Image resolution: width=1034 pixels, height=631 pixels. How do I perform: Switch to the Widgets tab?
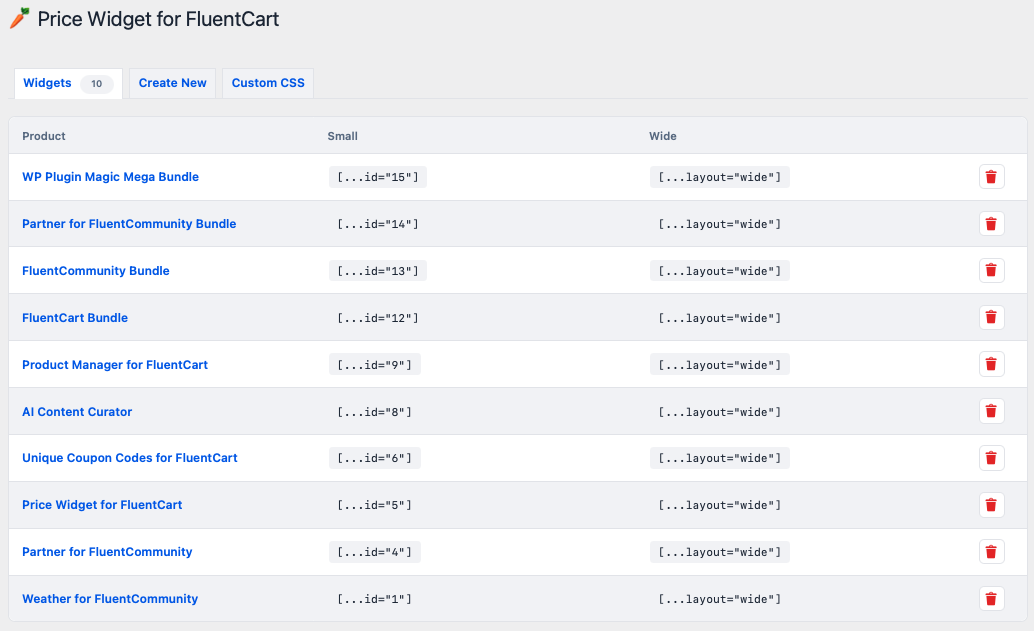tap(68, 83)
